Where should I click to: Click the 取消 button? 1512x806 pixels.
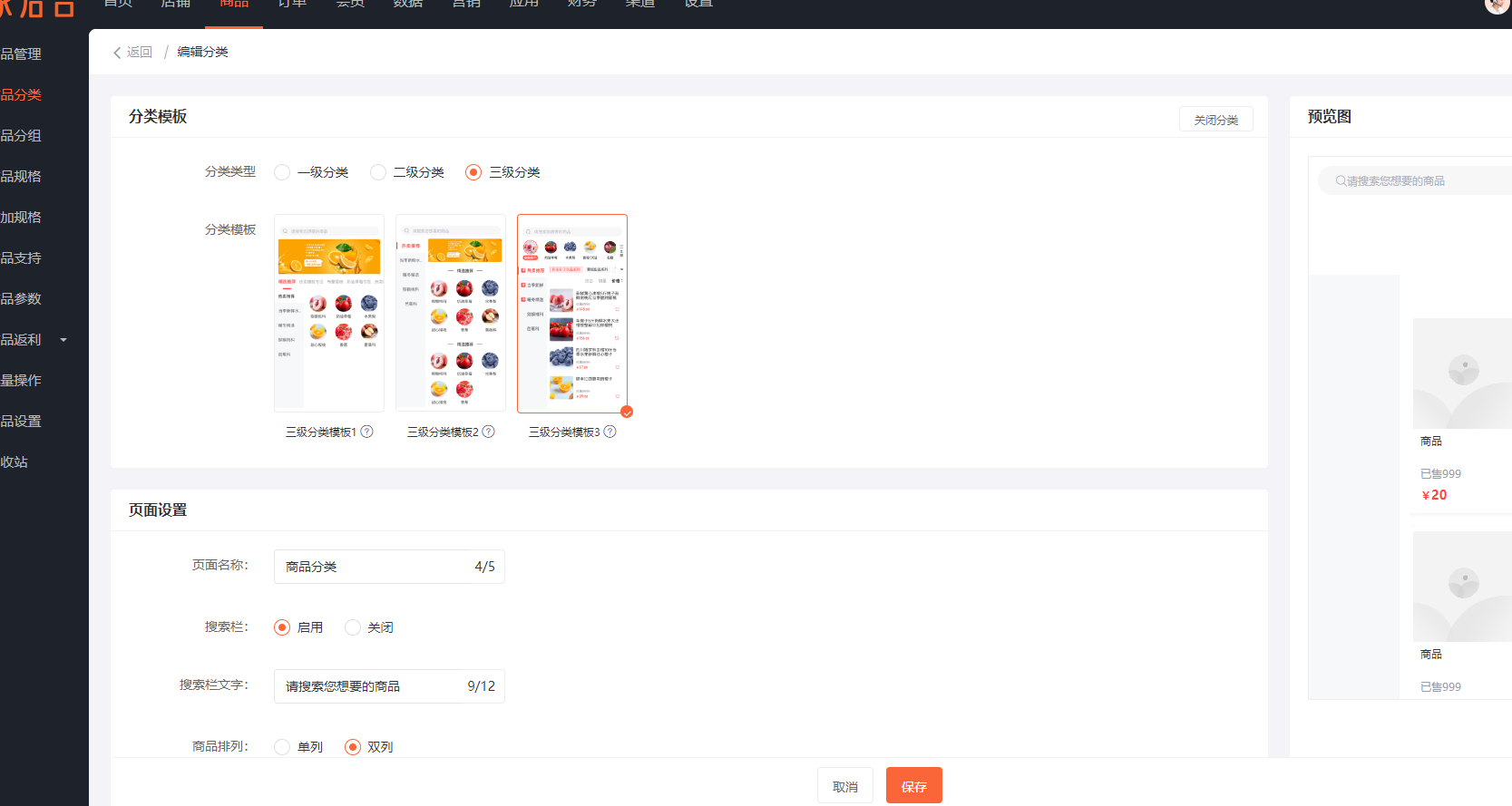click(844, 786)
